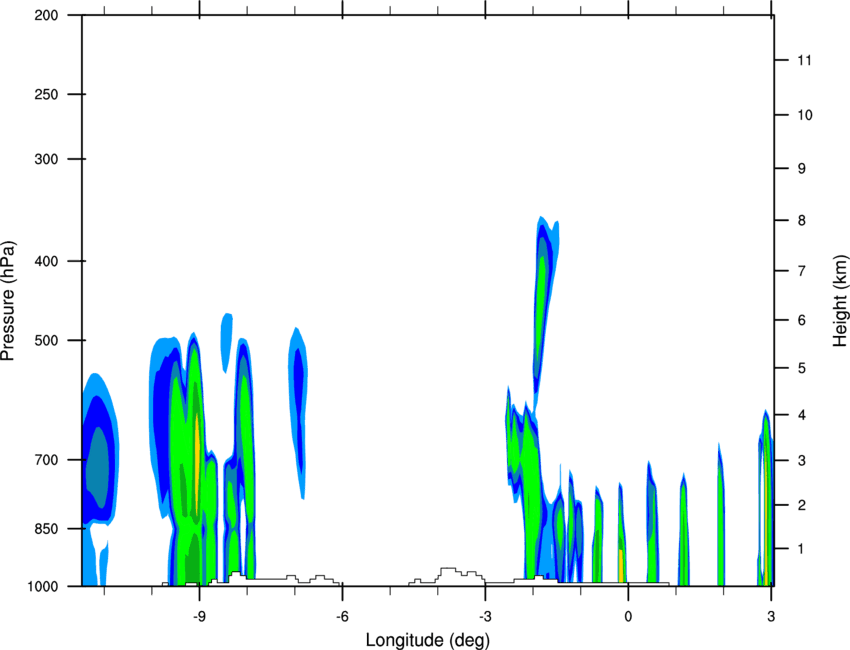Click the 3 km height label
This screenshot has height=650, width=850.
(802, 461)
